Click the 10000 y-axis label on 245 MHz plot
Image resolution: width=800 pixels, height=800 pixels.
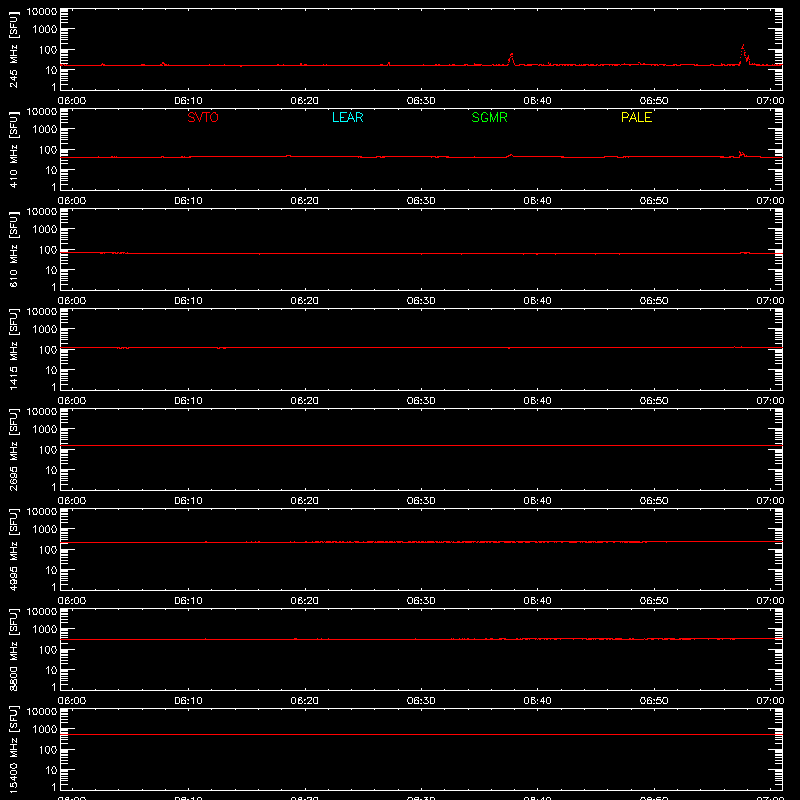[x=42, y=12]
